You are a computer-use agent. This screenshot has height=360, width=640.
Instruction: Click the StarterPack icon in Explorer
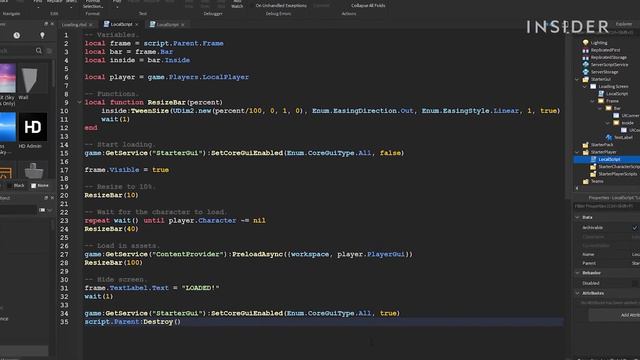(586, 144)
